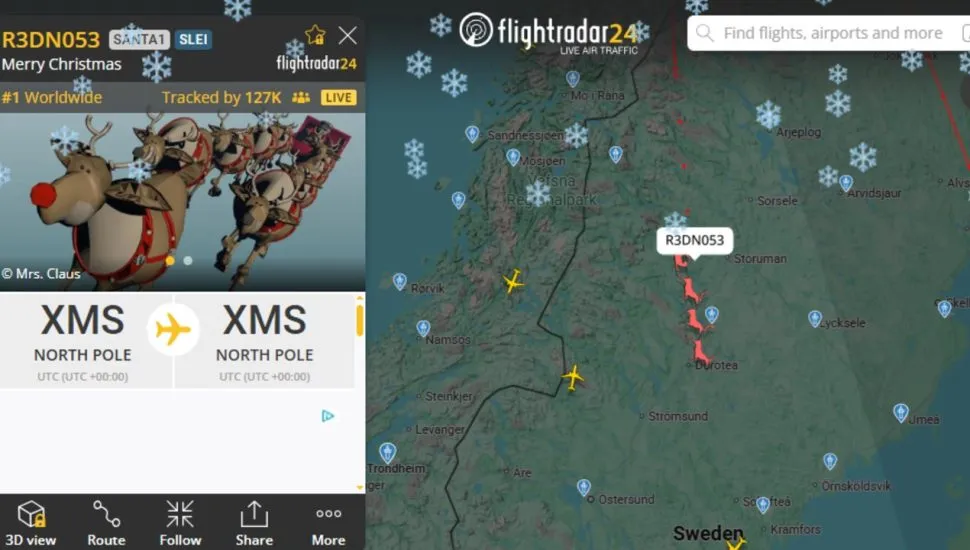
Task: Click the airport pin near Umeå
Action: coord(901,412)
